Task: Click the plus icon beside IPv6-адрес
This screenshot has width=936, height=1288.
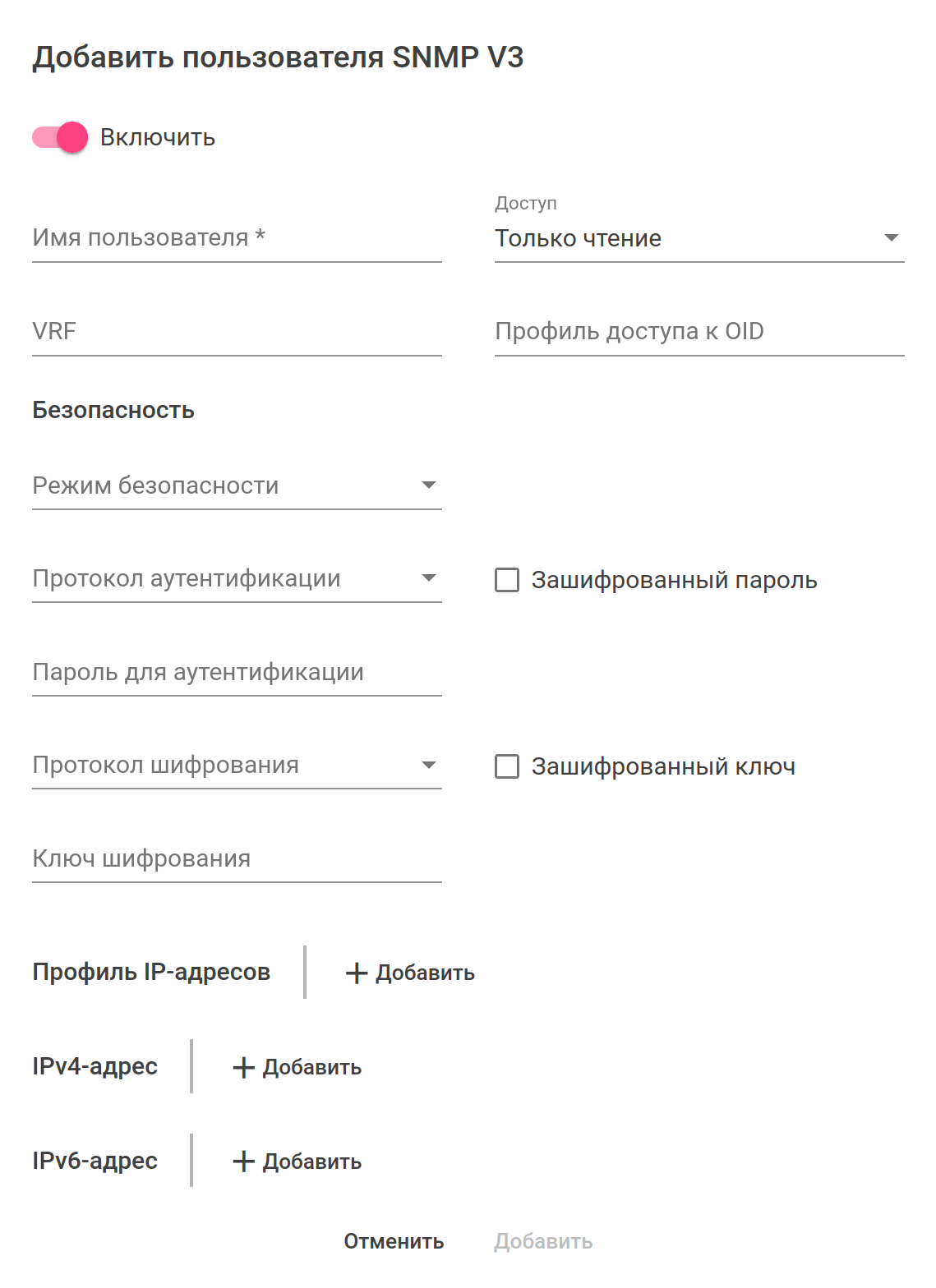Action: point(243,1161)
